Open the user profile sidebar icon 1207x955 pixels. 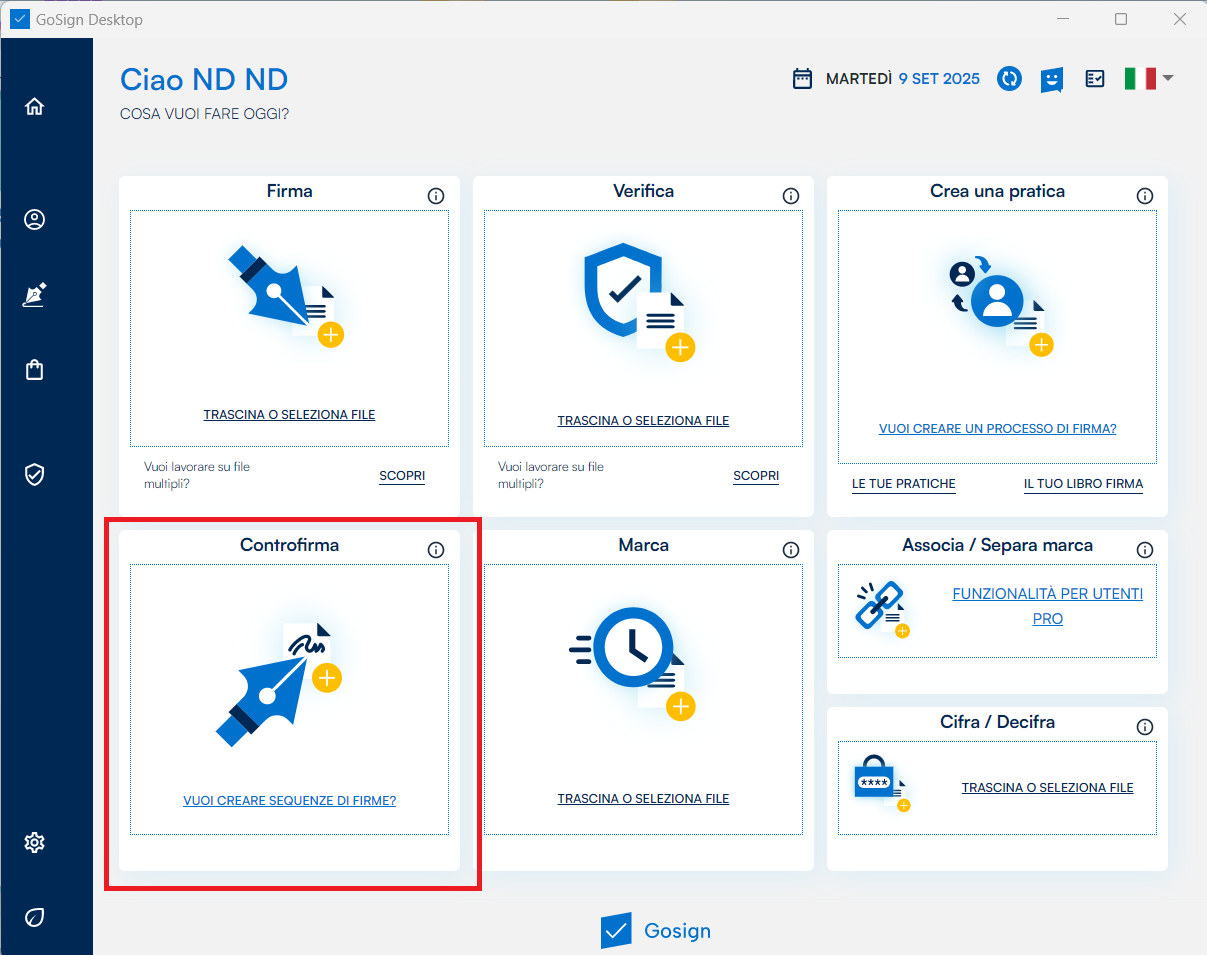[x=35, y=220]
